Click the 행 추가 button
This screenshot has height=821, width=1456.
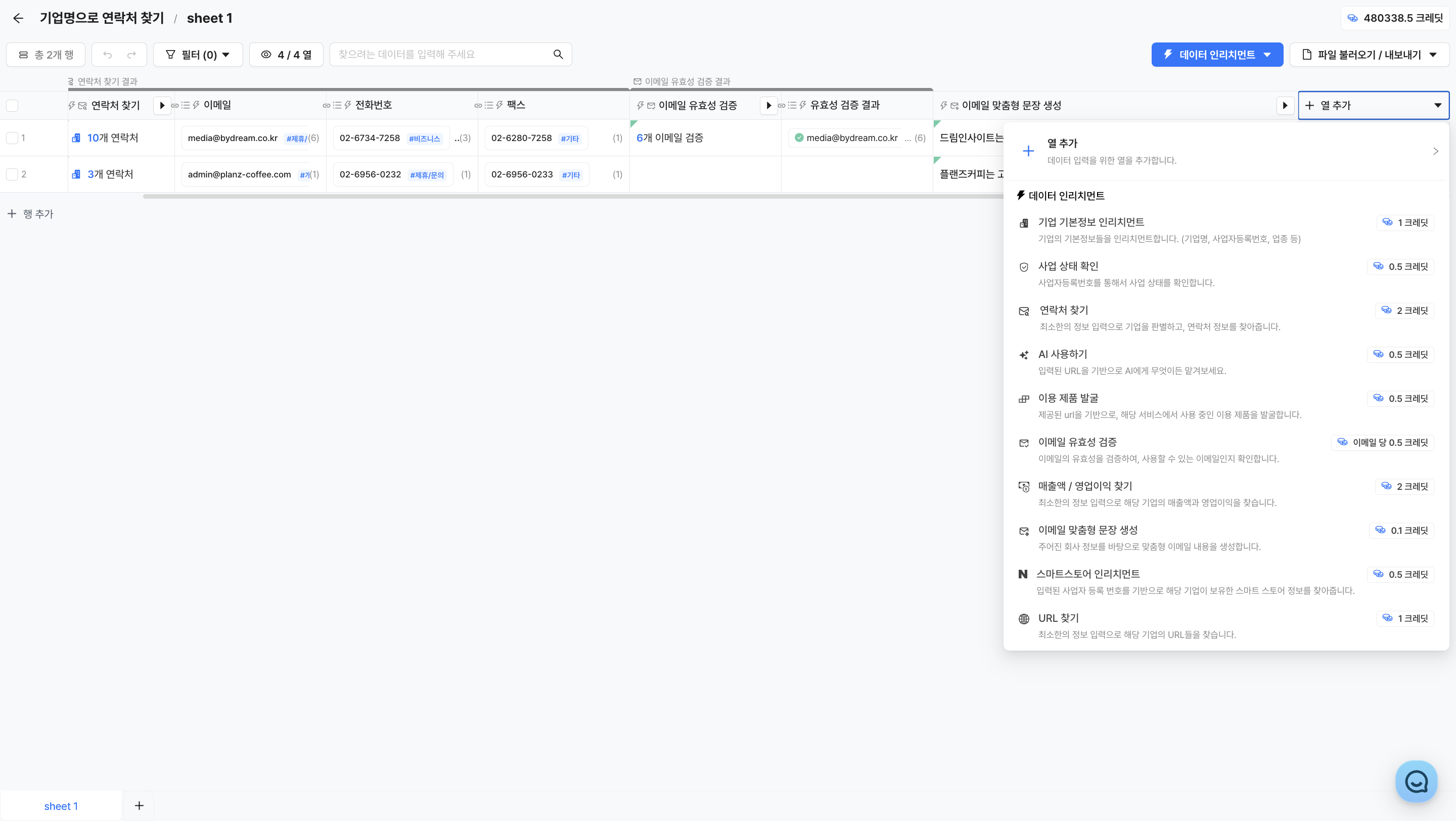coord(30,214)
